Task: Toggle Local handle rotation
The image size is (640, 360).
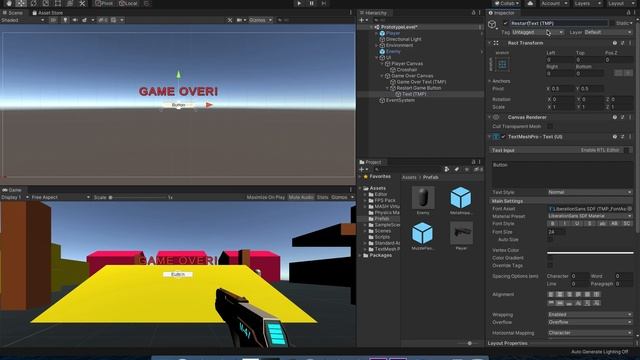Action: 128,3
